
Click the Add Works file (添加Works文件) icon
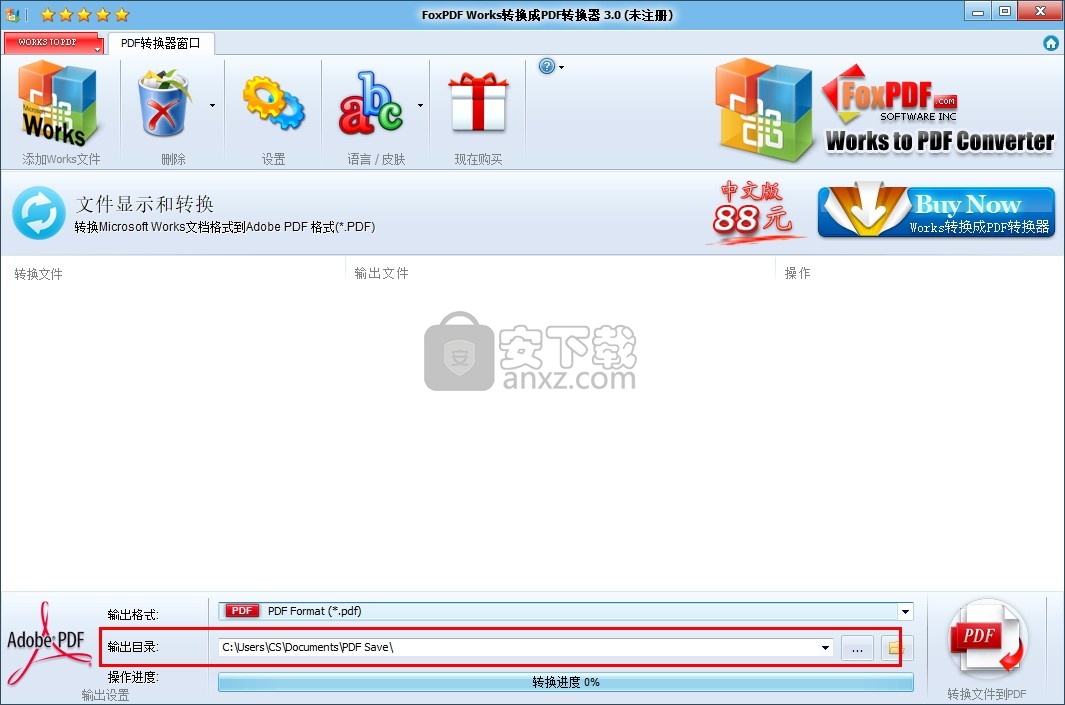[58, 104]
